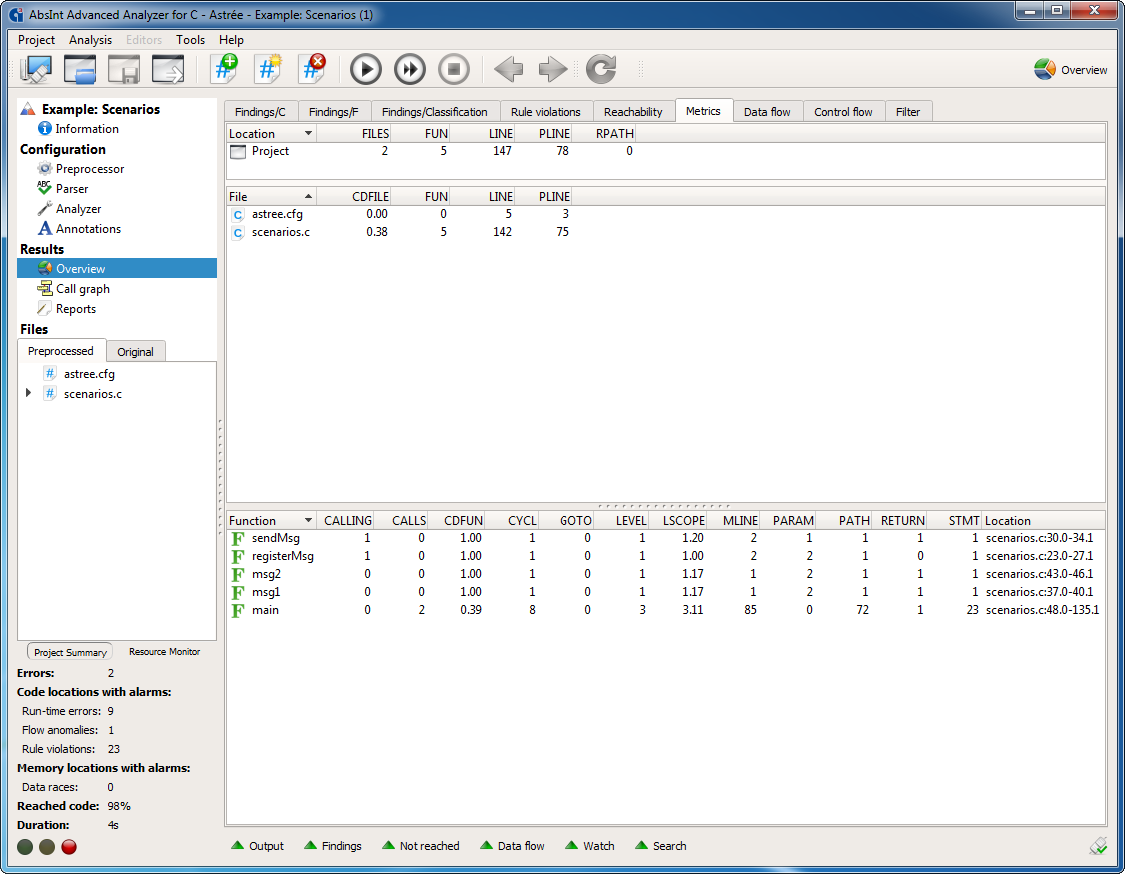Click the open project folder icon
Screen dimensions: 1125x874
point(80,70)
